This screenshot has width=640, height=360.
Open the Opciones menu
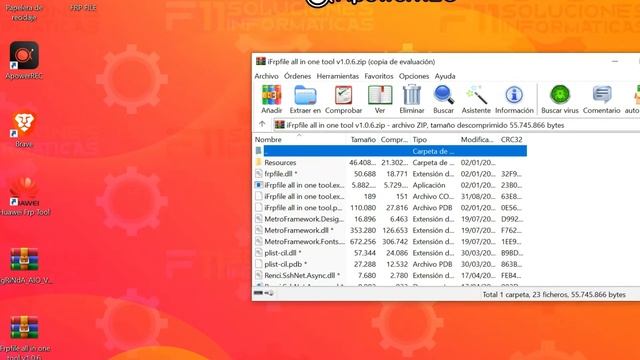tap(414, 76)
